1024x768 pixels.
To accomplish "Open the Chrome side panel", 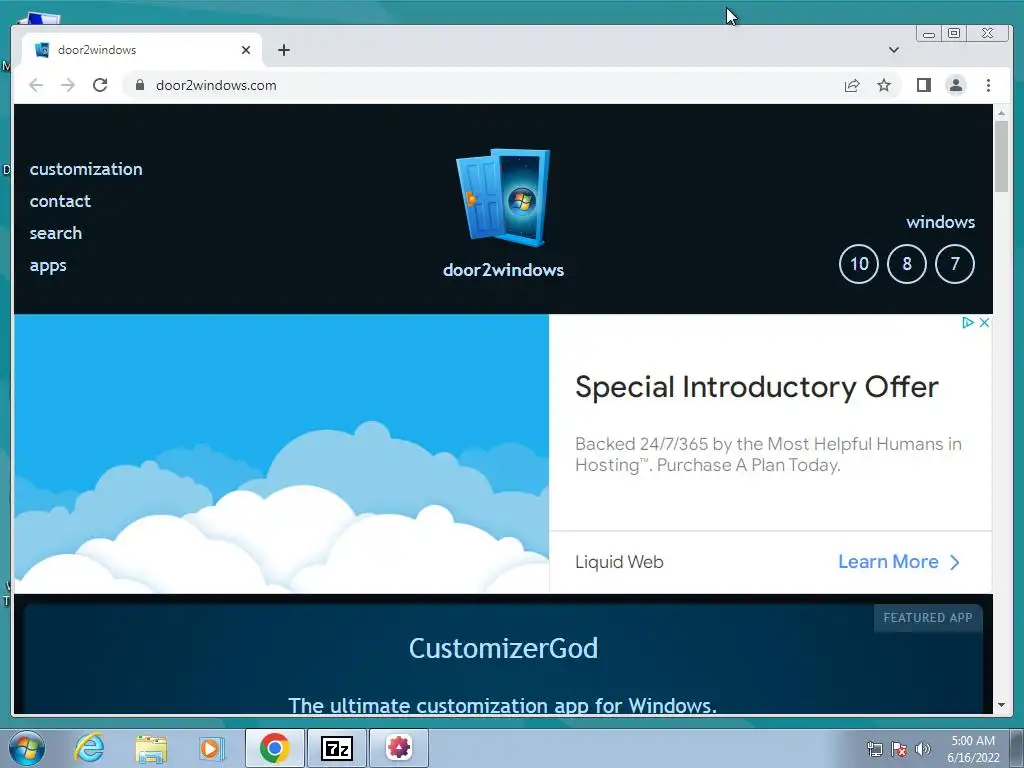I will [x=923, y=85].
